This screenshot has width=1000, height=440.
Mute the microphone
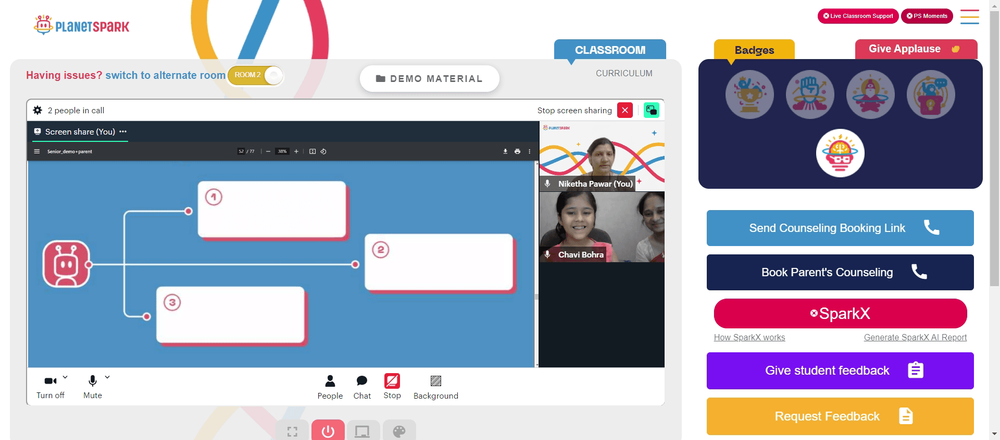click(x=92, y=386)
